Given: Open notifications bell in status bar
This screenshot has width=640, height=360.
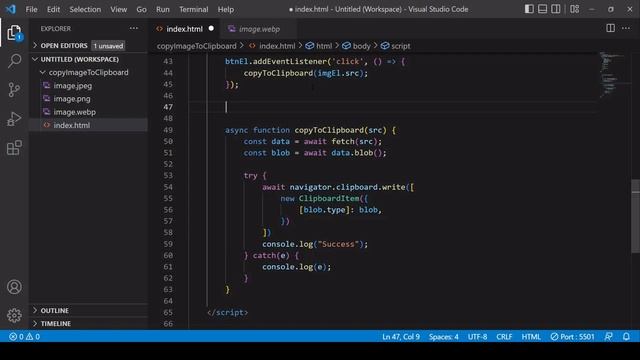Looking at the screenshot, I should click(626, 337).
